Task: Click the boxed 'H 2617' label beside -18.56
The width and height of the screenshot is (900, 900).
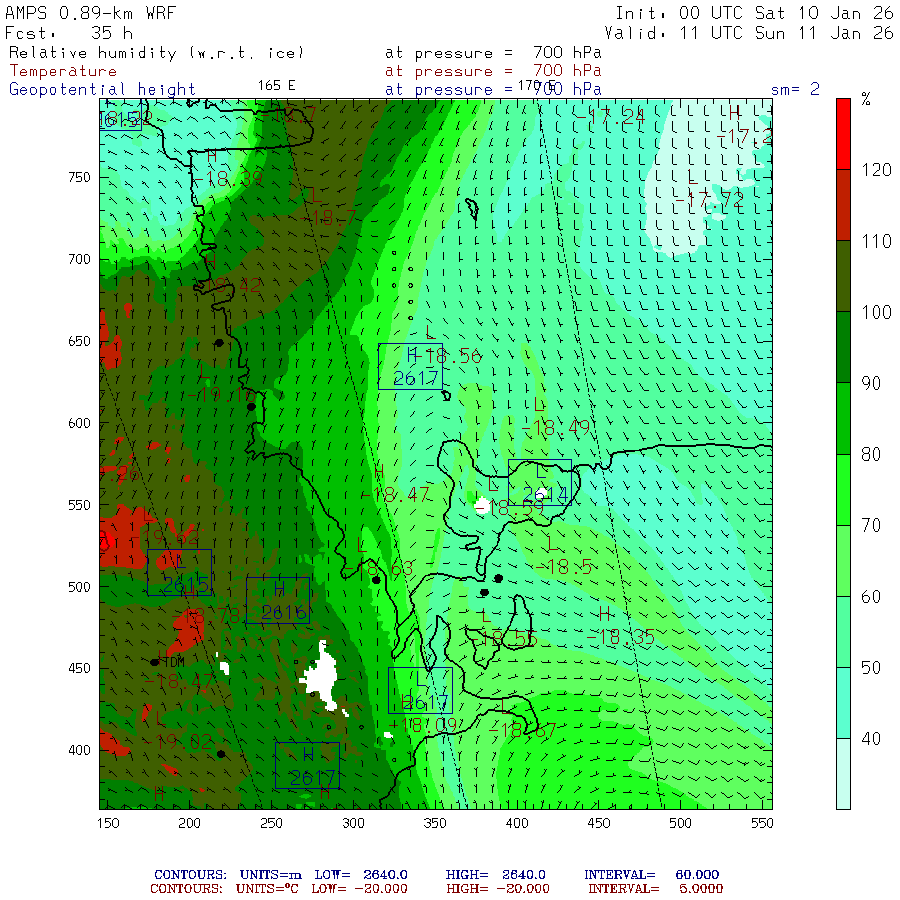Action: click(410, 366)
